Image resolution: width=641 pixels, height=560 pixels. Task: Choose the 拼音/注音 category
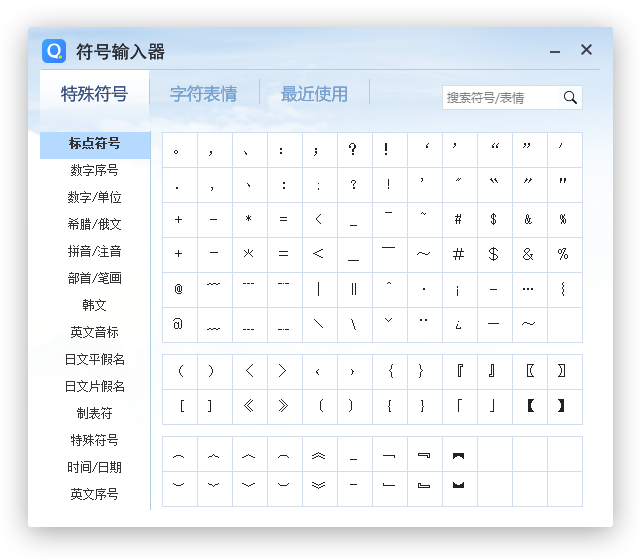95,251
